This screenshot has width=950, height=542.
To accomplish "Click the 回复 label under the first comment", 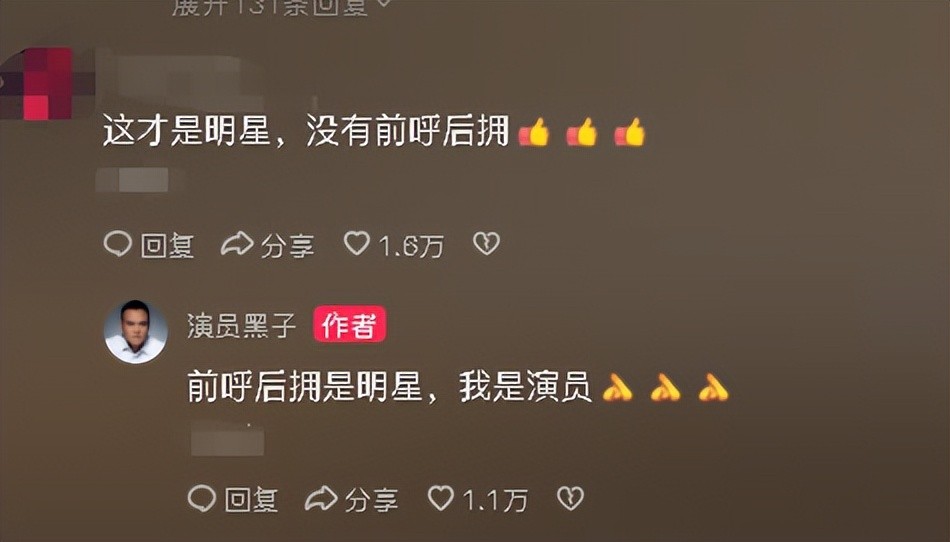I will [167, 245].
